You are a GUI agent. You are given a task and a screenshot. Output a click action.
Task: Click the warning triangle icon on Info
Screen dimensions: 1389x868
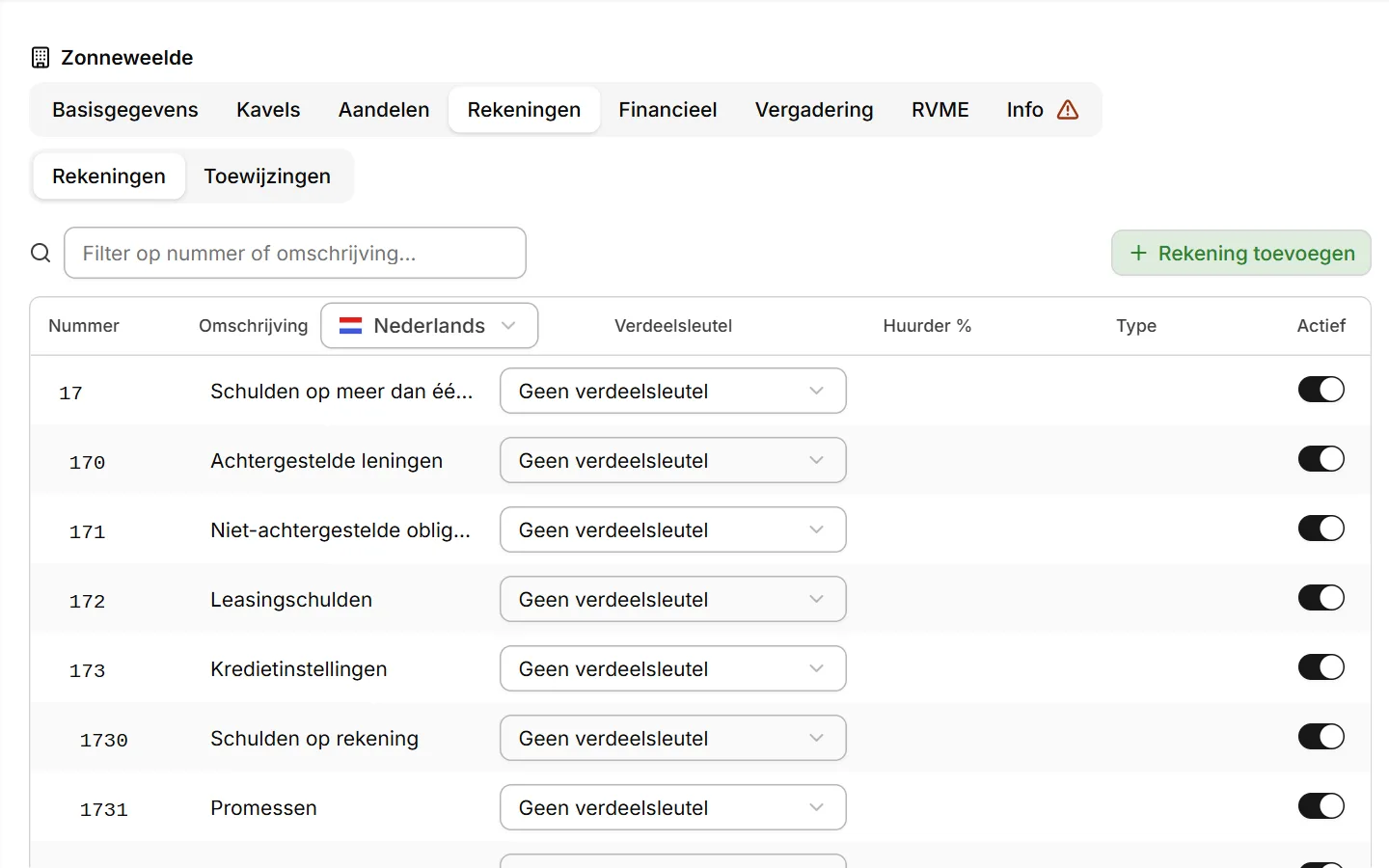pyautogui.click(x=1068, y=110)
